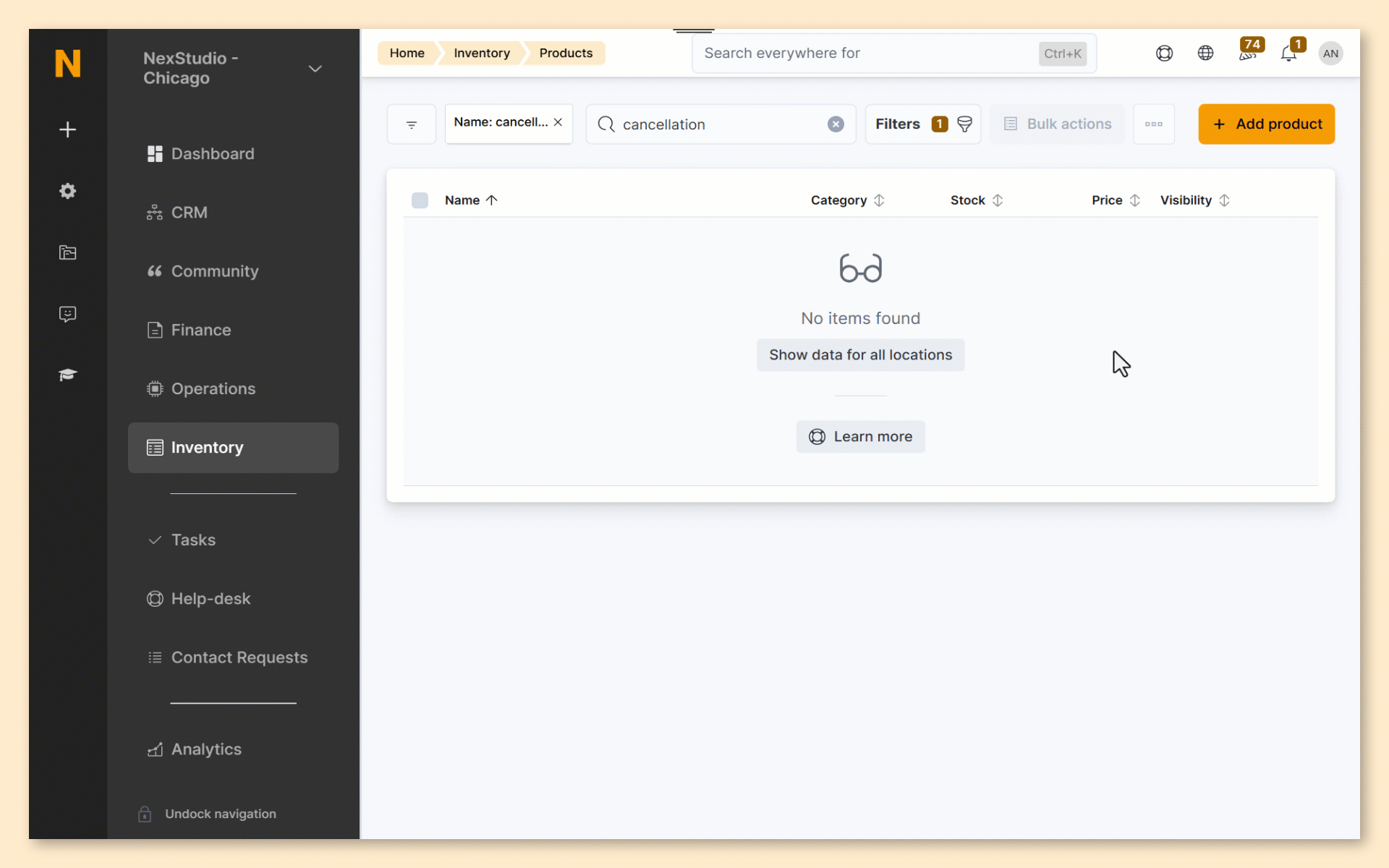Image resolution: width=1389 pixels, height=868 pixels.
Task: Click the Bulk actions button
Action: [1057, 124]
